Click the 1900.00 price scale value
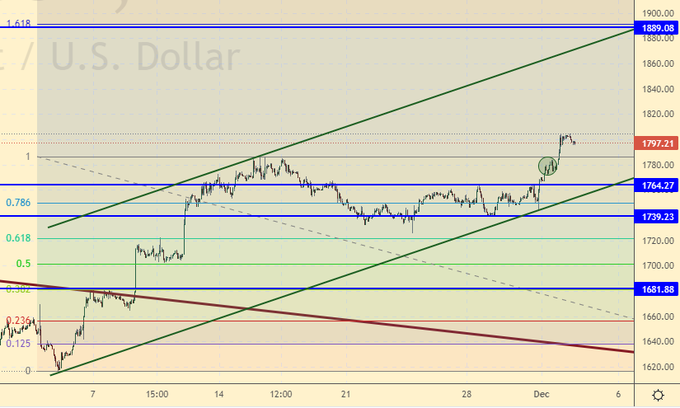680x408 pixels. [x=656, y=13]
